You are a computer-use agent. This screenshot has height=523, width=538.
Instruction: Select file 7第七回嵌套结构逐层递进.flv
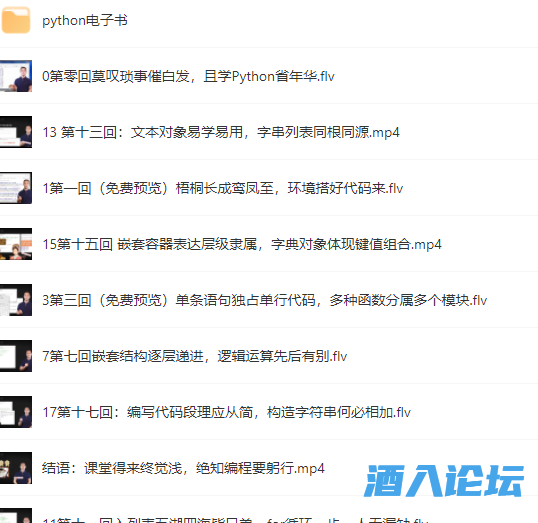click(194, 356)
